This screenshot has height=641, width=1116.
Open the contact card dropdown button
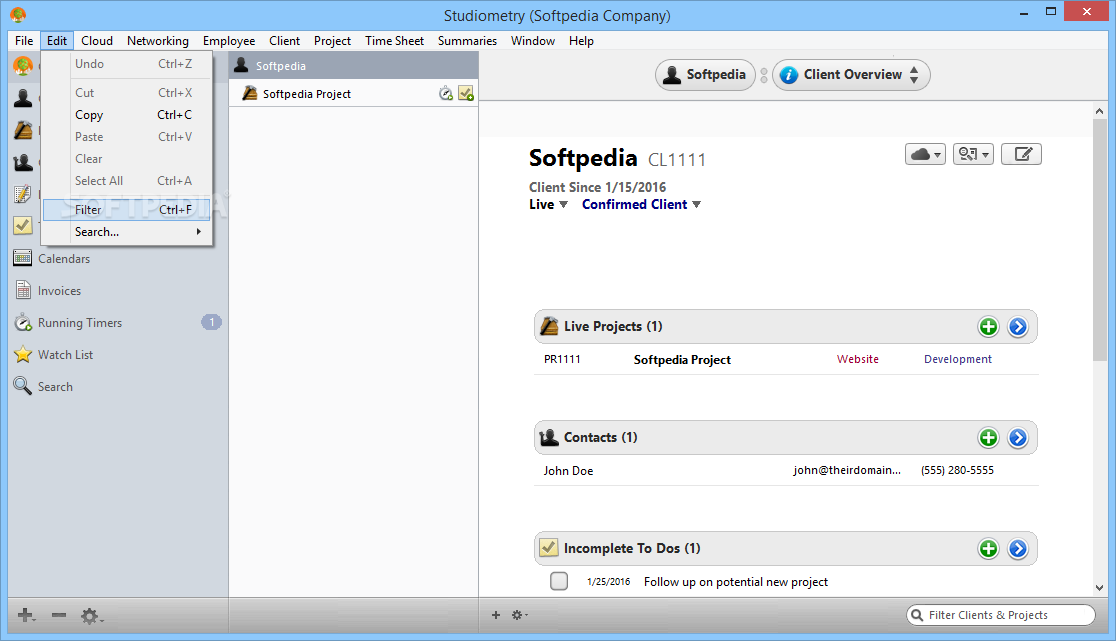(973, 154)
